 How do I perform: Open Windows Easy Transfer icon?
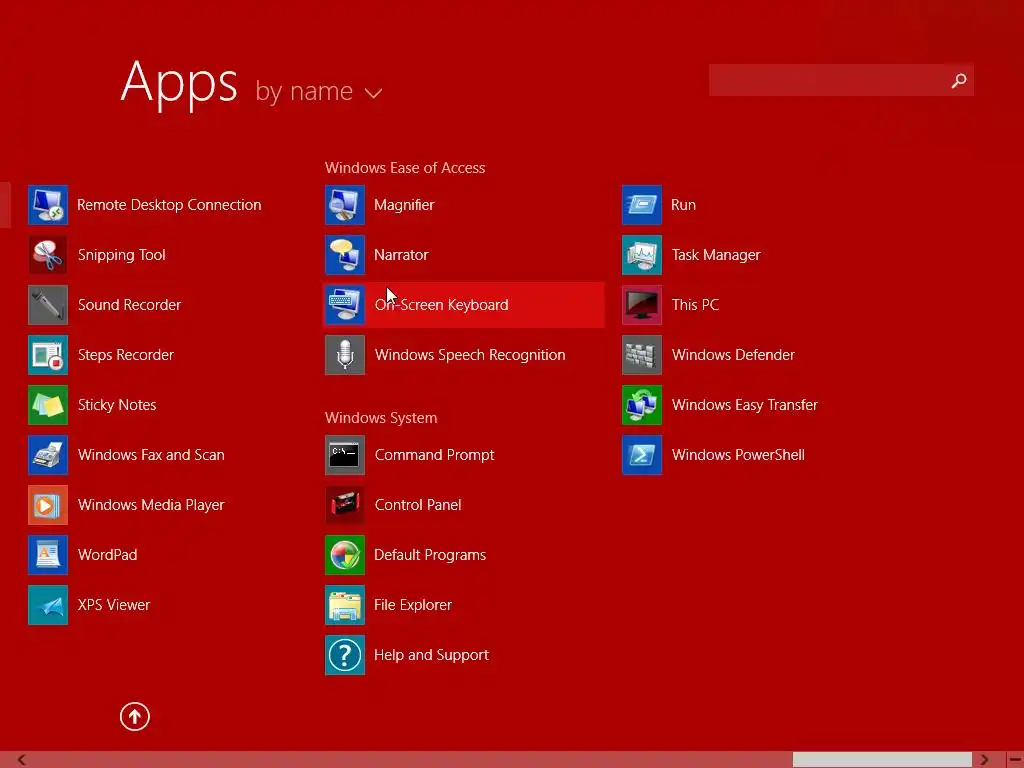pyautogui.click(x=642, y=405)
